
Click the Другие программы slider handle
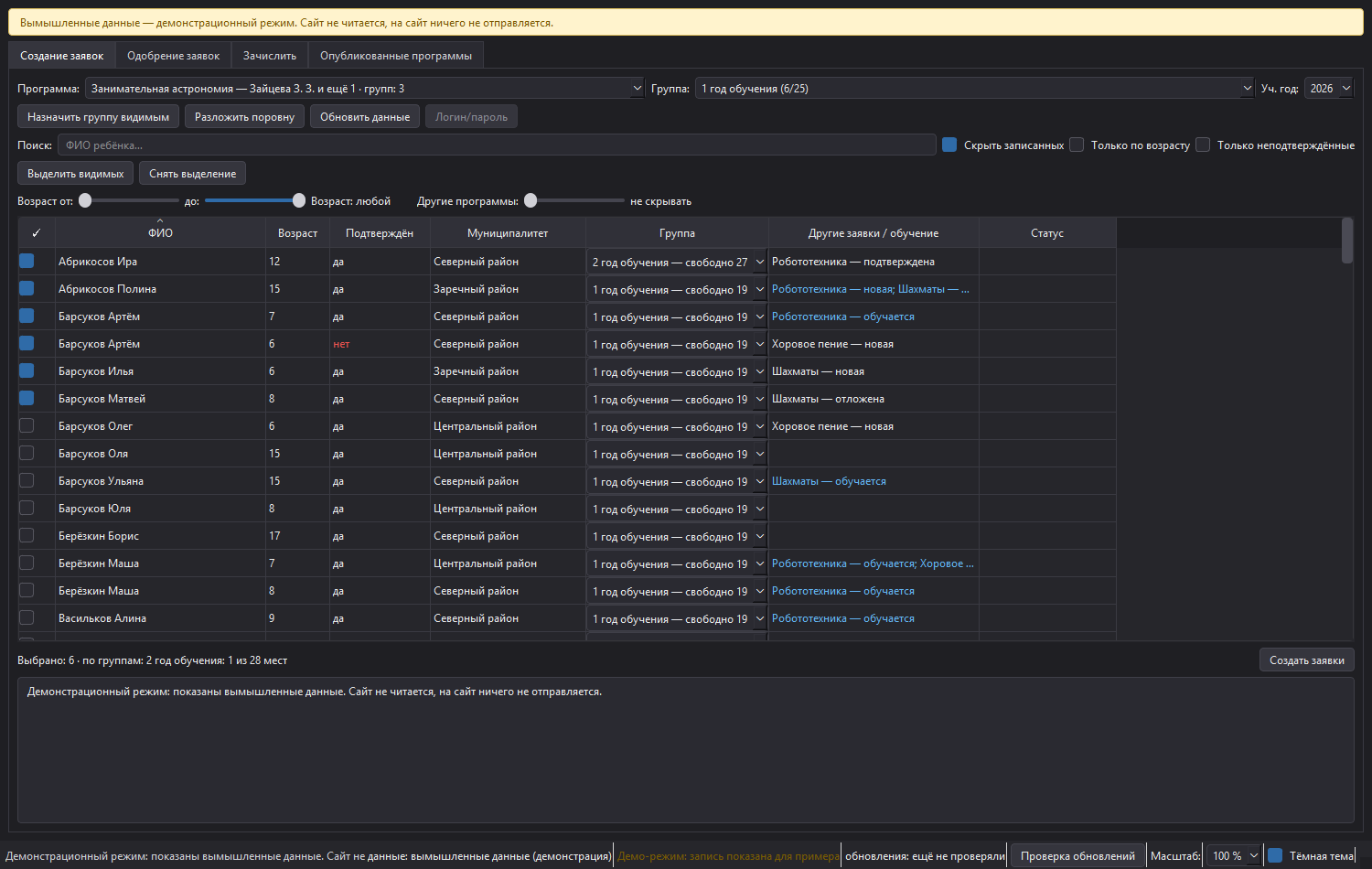pyautogui.click(x=531, y=200)
